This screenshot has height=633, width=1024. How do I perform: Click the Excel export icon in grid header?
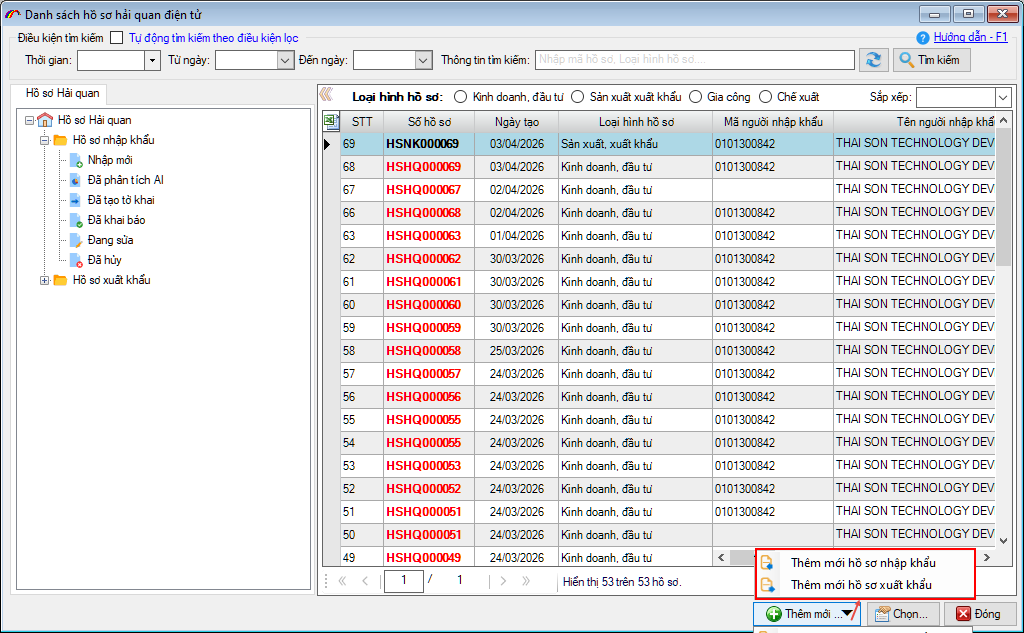(x=330, y=122)
